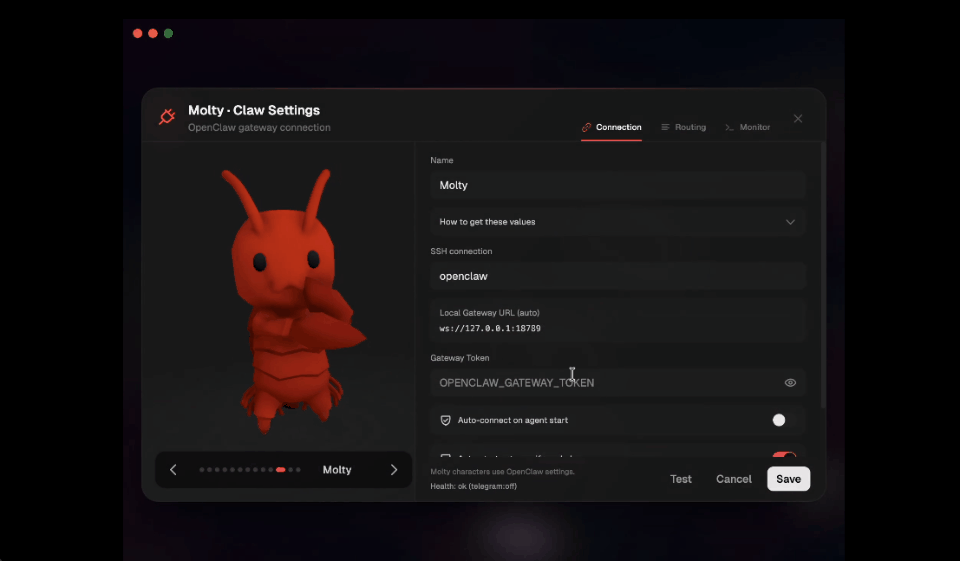
Task: Switch to the Connection tab
Action: click(612, 127)
